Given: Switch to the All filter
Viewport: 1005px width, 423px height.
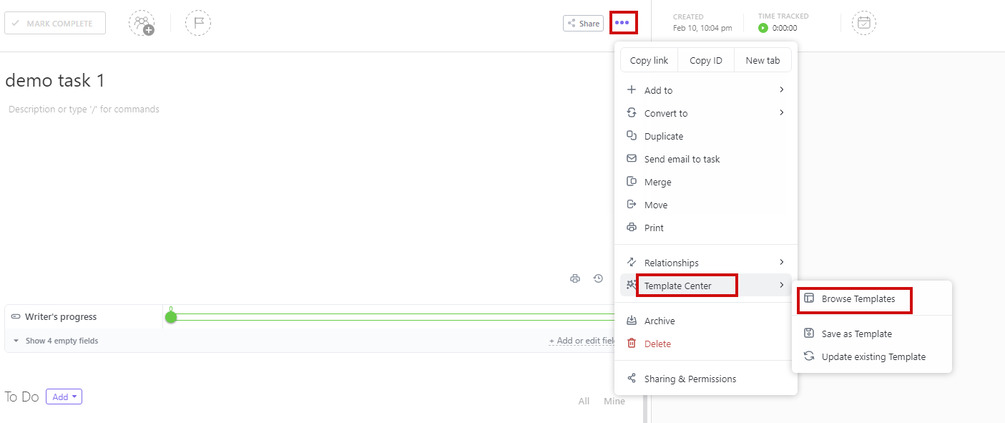Looking at the screenshot, I should pyautogui.click(x=584, y=401).
